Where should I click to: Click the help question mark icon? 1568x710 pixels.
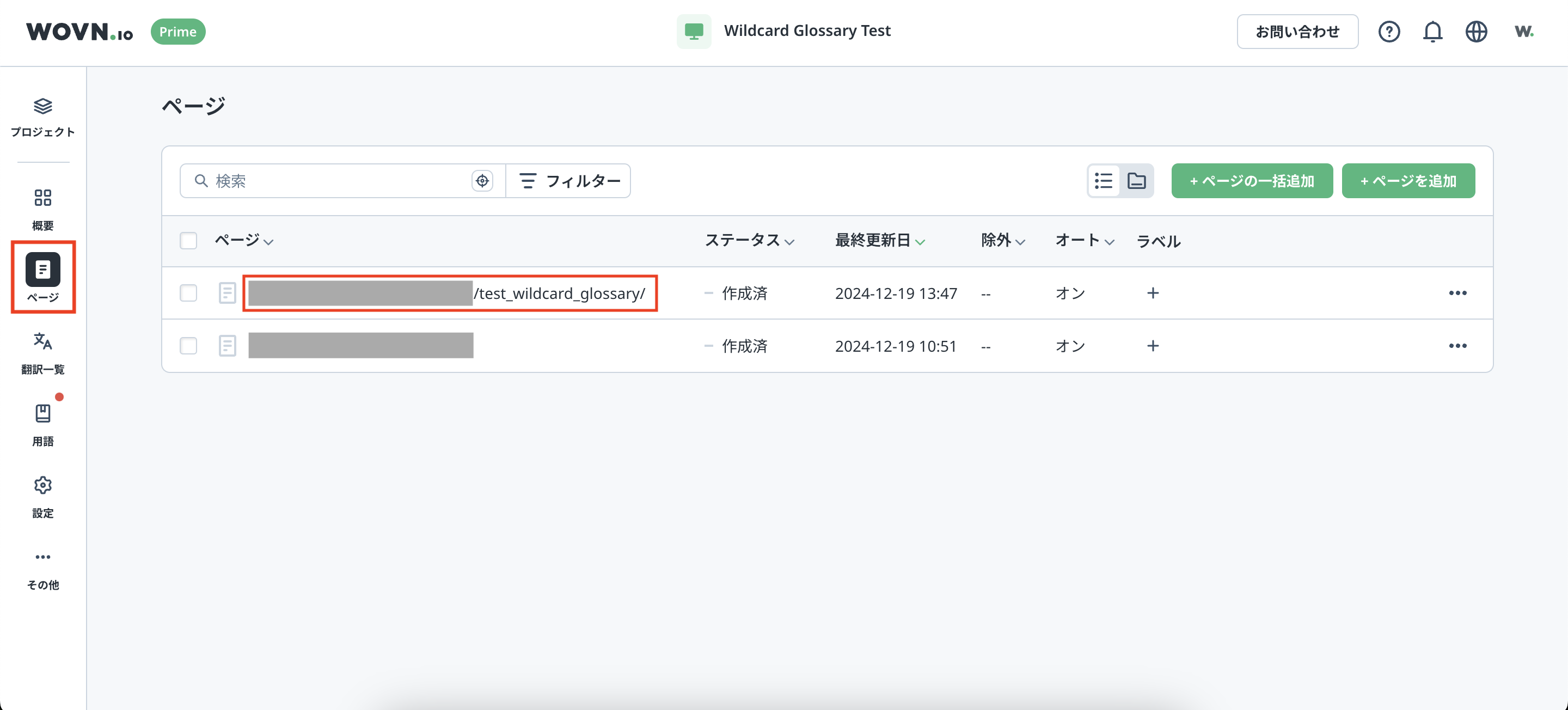tap(1388, 32)
